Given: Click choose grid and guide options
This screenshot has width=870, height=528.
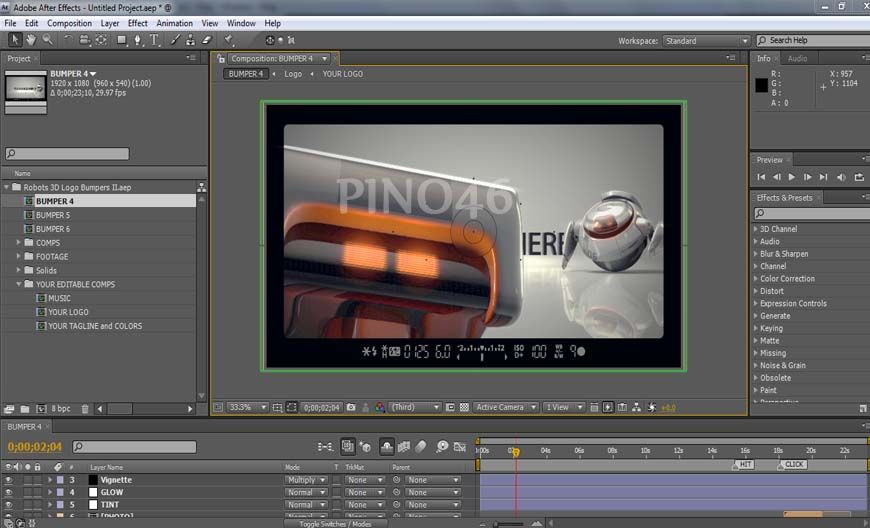Looking at the screenshot, I should (x=277, y=408).
